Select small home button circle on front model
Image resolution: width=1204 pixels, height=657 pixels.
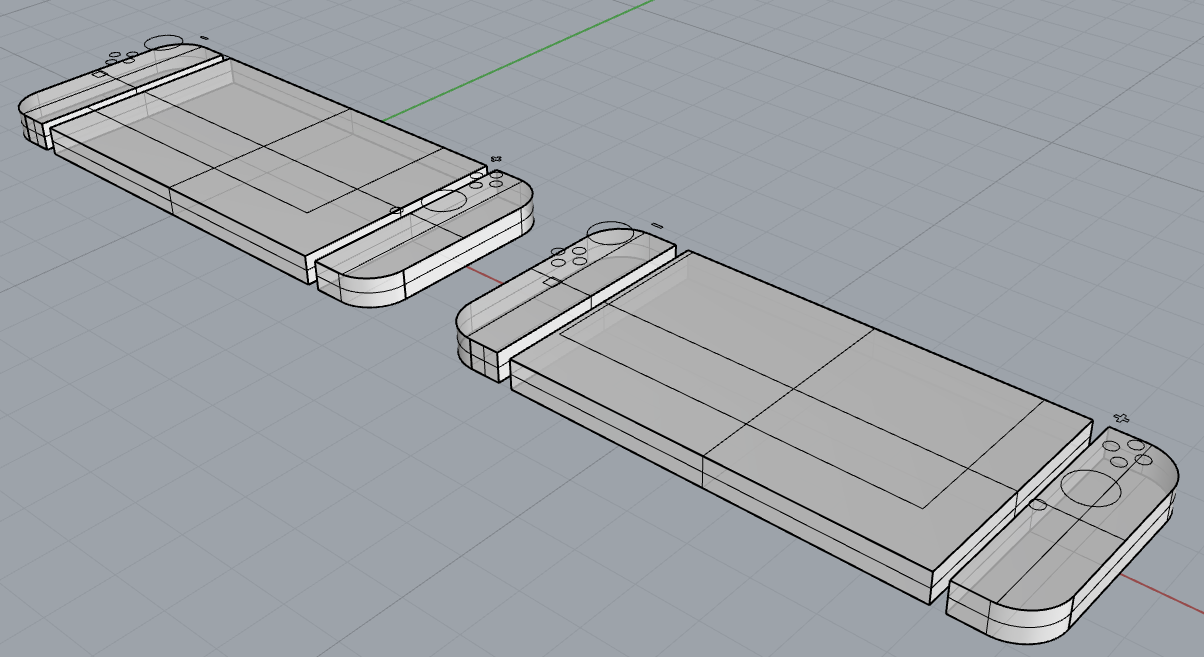point(1038,505)
